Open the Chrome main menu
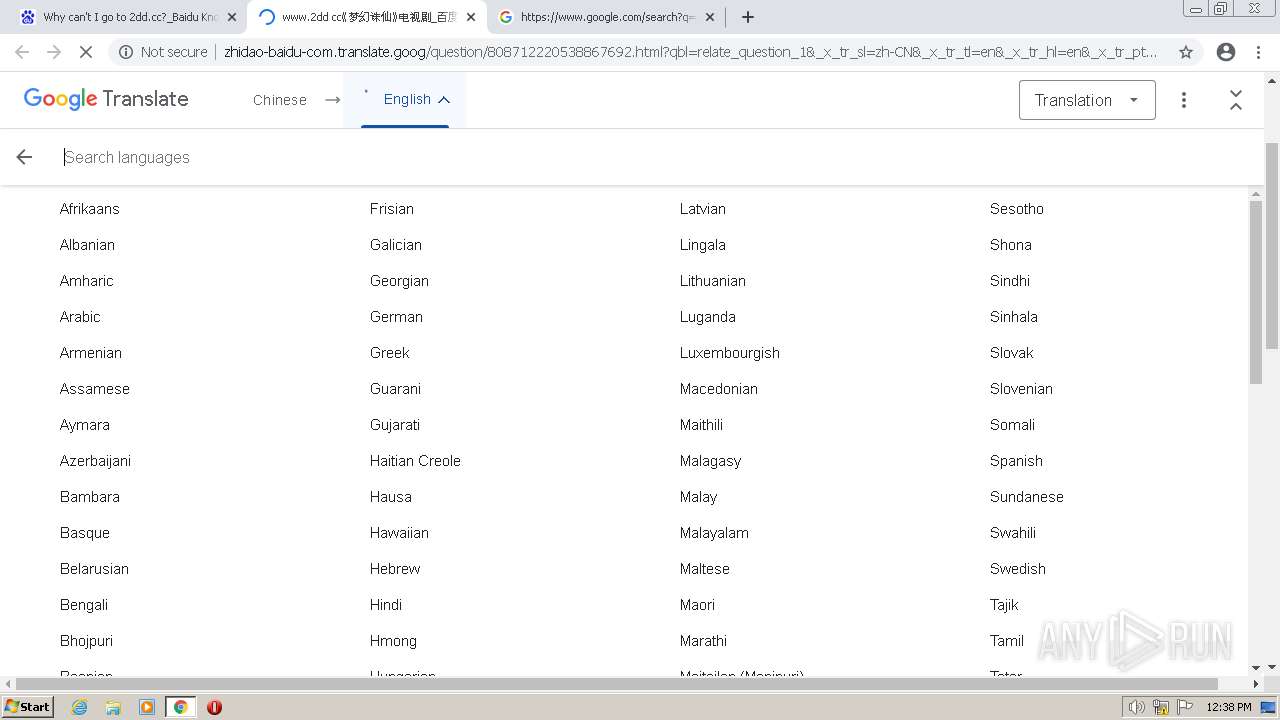 coord(1260,52)
